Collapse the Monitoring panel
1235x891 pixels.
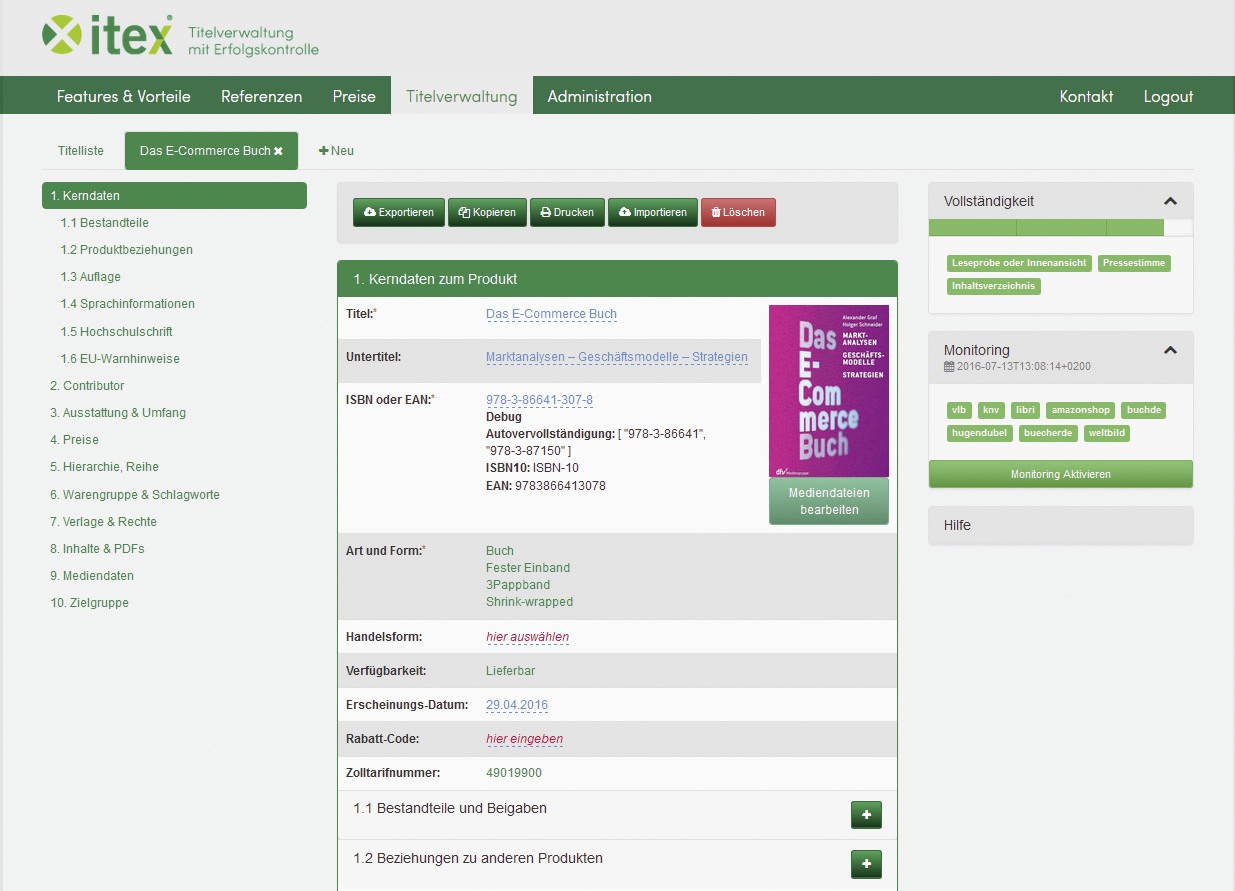1171,351
